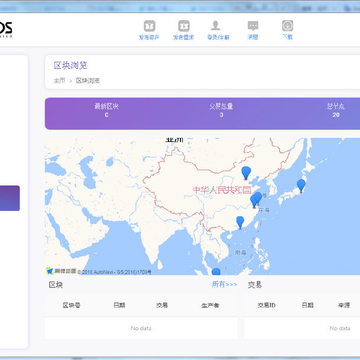Click the download (下载) icon
360x360 pixels.
[x=287, y=26]
